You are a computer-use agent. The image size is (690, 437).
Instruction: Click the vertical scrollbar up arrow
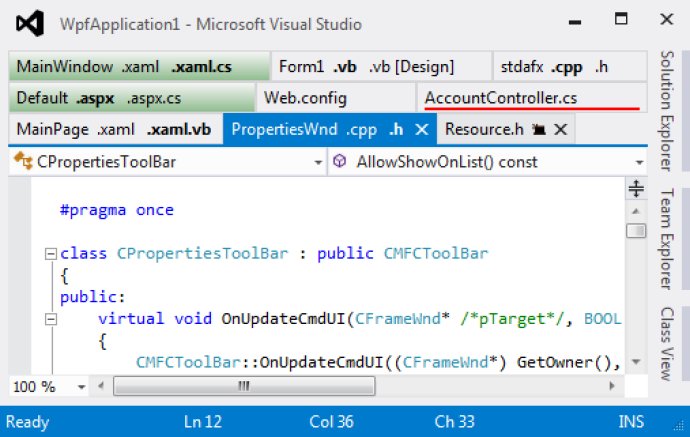tap(636, 211)
